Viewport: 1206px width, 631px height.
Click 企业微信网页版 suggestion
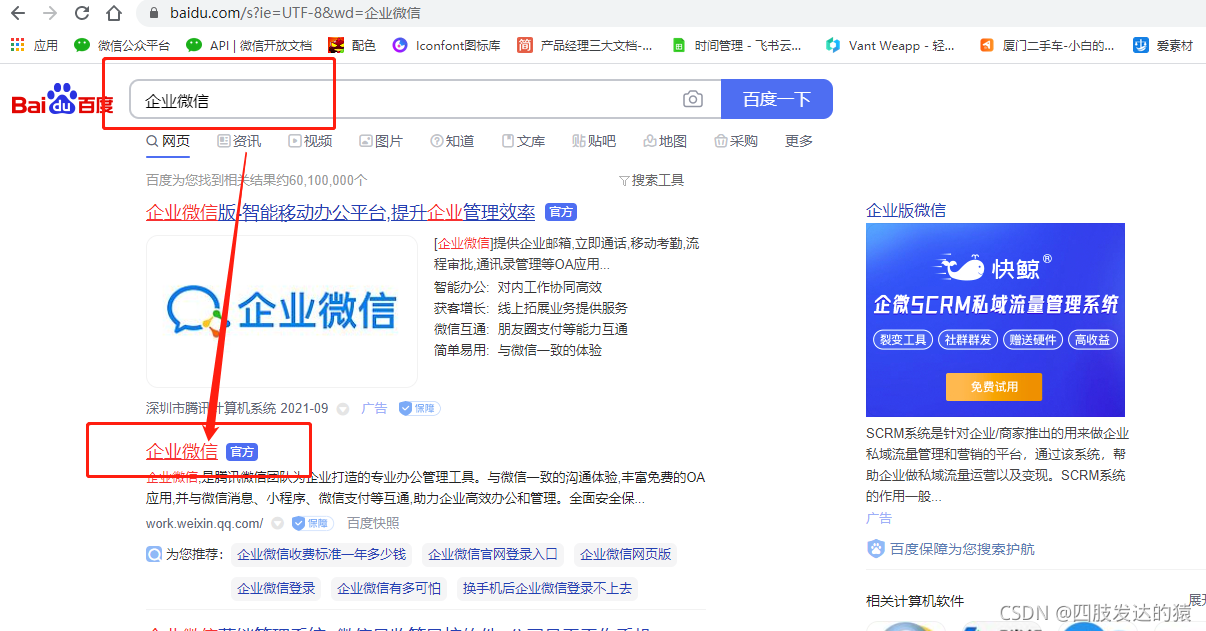(626, 554)
